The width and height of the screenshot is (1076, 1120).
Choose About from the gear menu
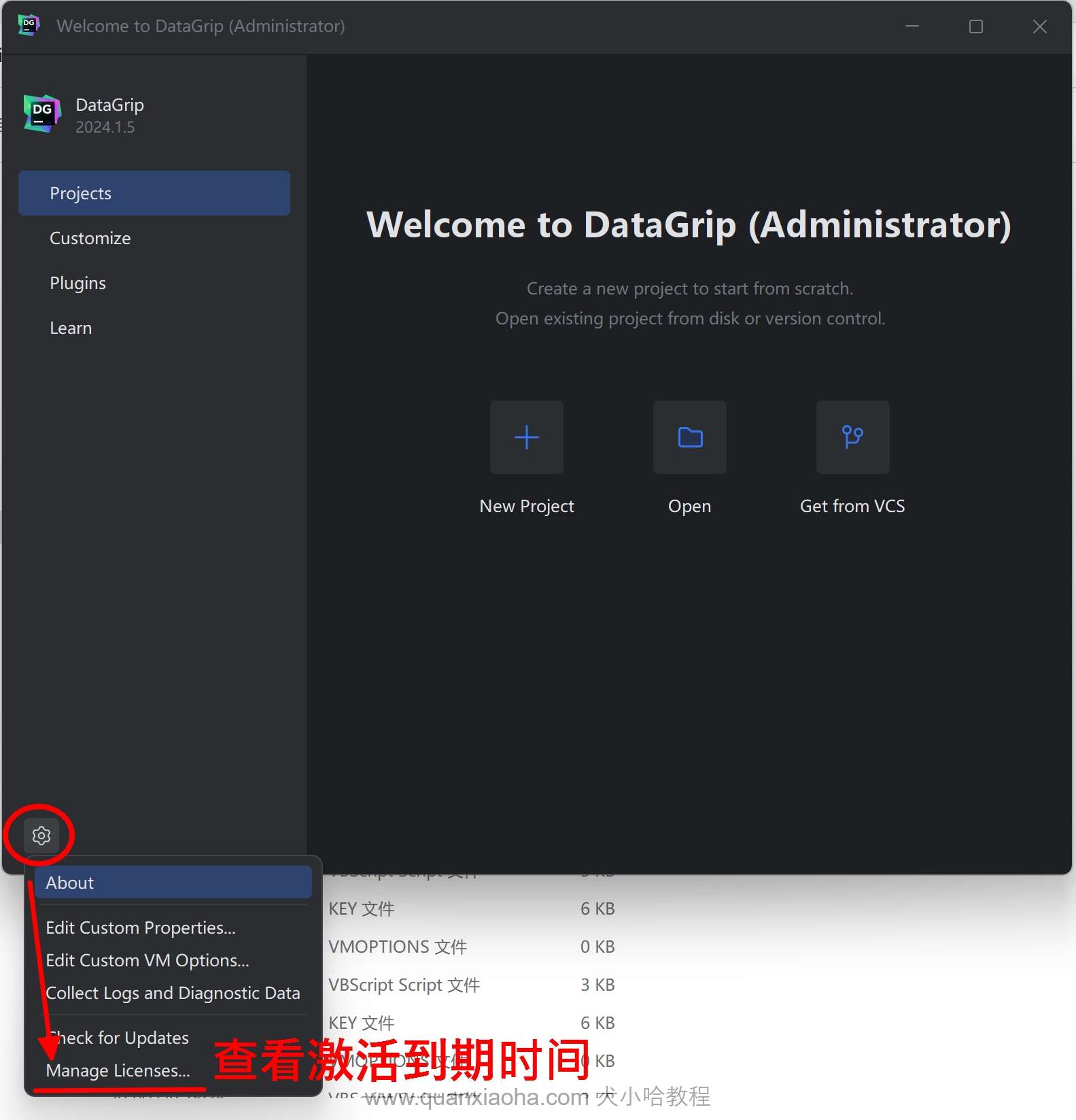tap(173, 883)
